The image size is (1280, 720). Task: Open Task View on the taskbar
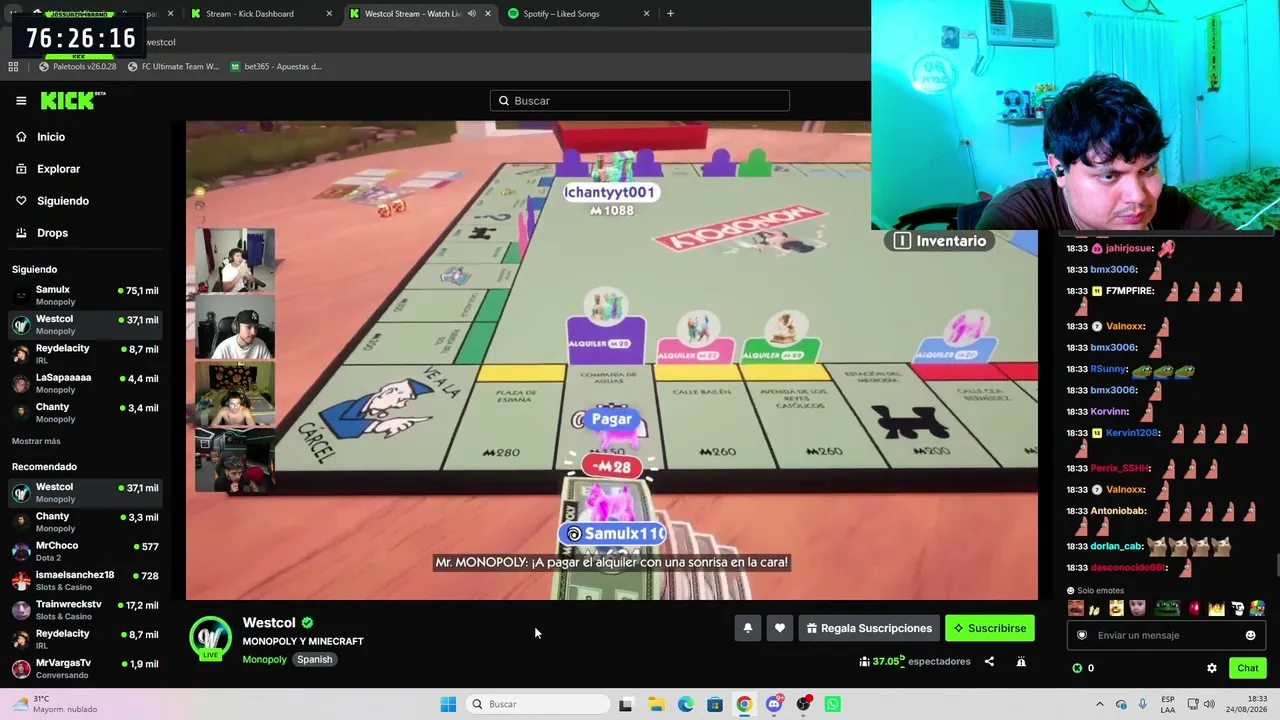(x=626, y=704)
